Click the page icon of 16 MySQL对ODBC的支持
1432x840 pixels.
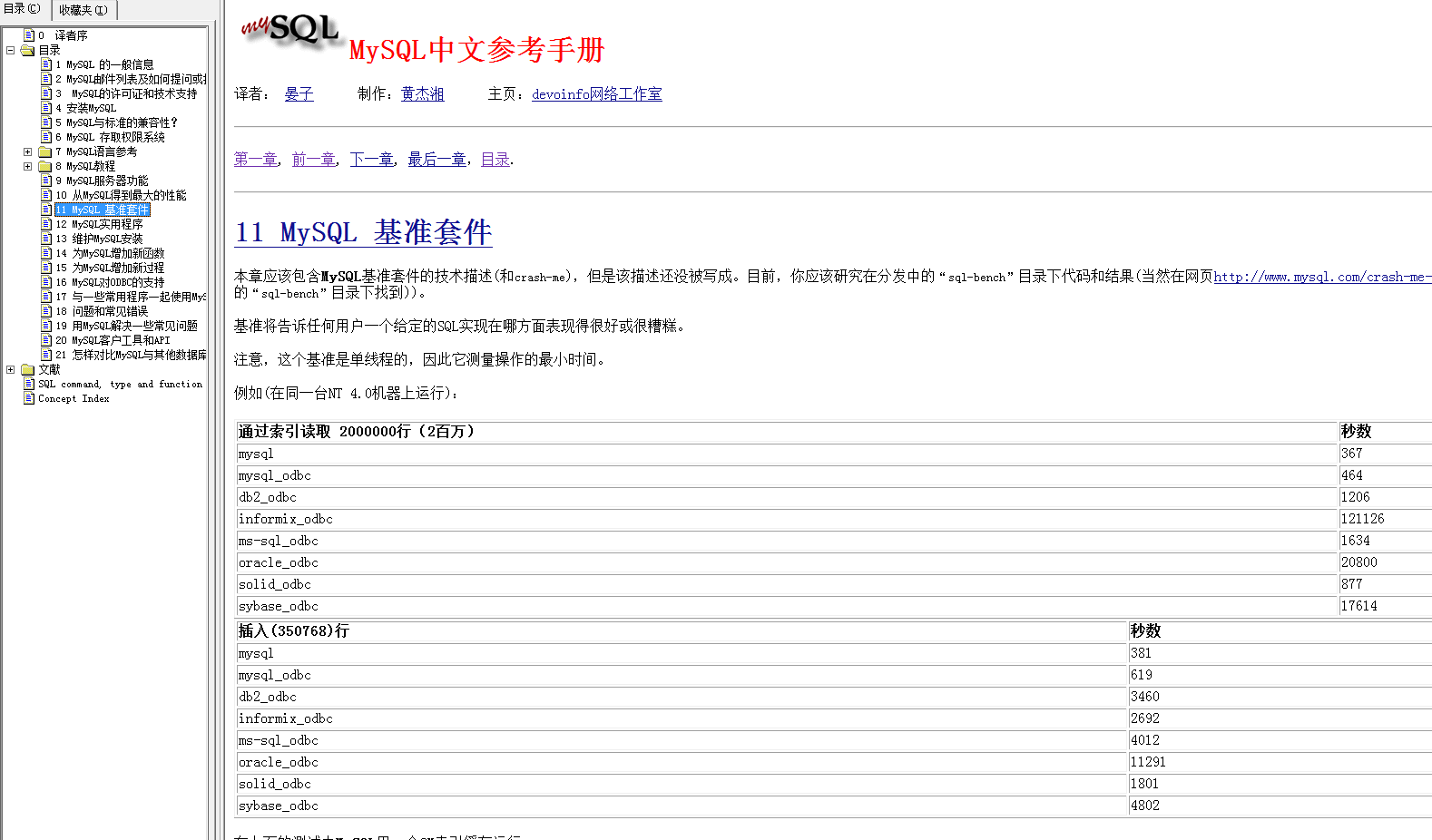coord(46,282)
